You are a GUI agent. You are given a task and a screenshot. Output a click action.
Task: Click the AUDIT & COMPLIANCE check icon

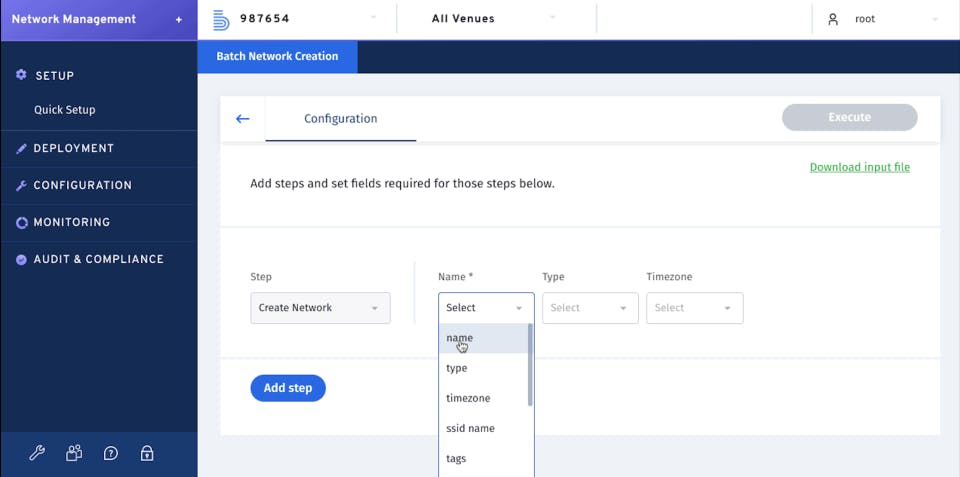pos(21,260)
